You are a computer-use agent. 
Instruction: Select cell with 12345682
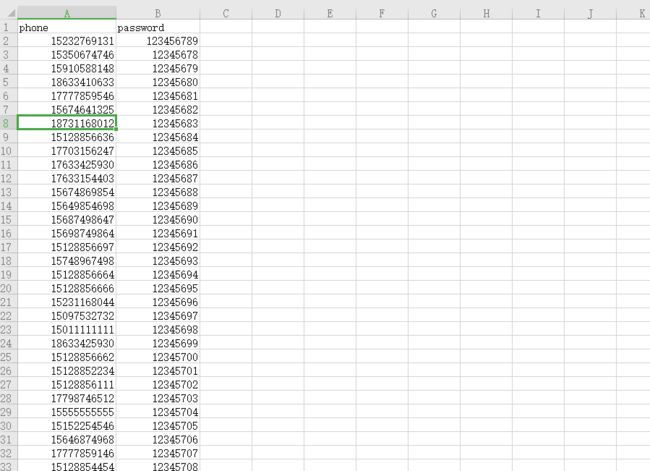point(158,109)
